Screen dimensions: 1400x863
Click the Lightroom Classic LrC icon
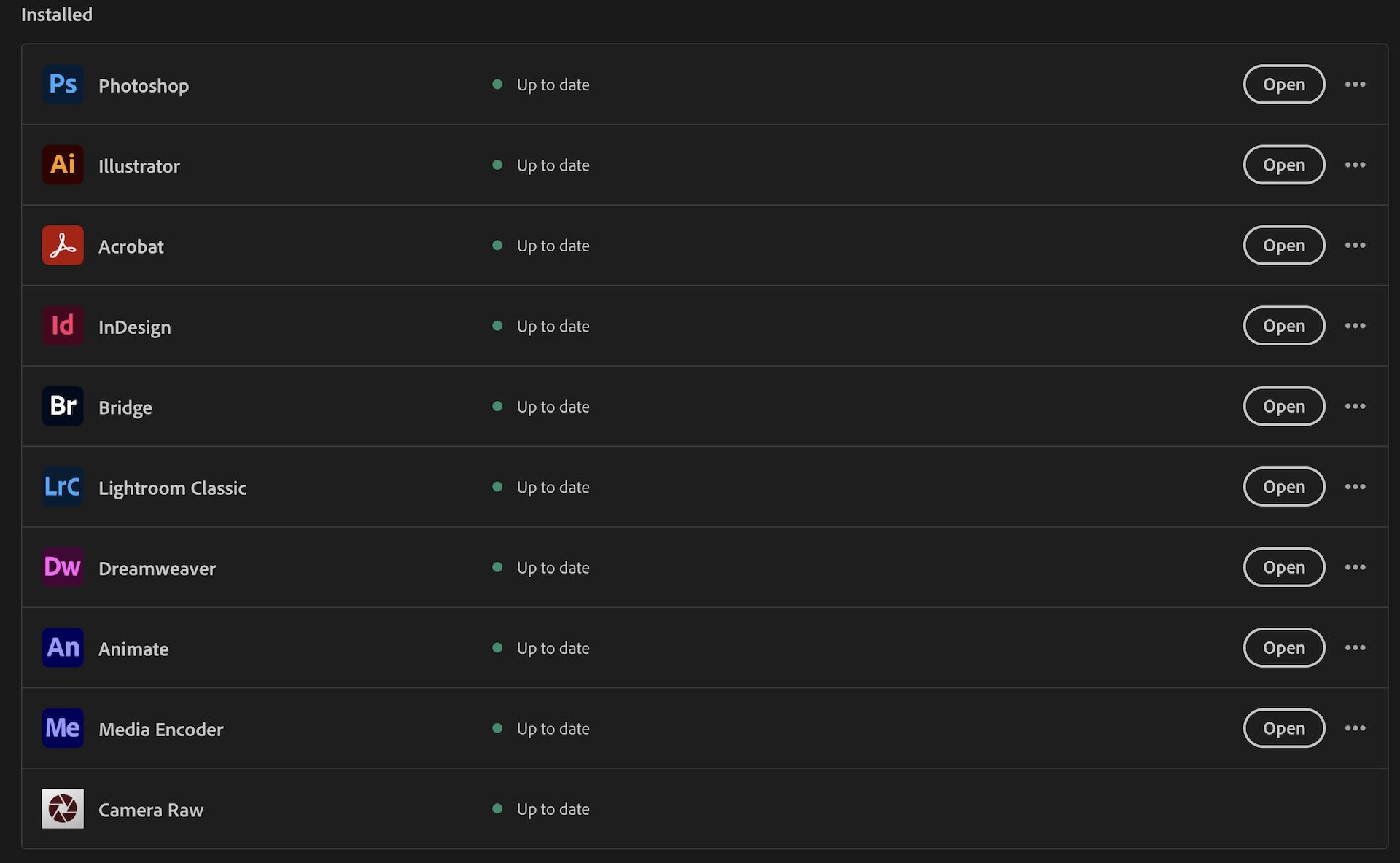point(63,487)
